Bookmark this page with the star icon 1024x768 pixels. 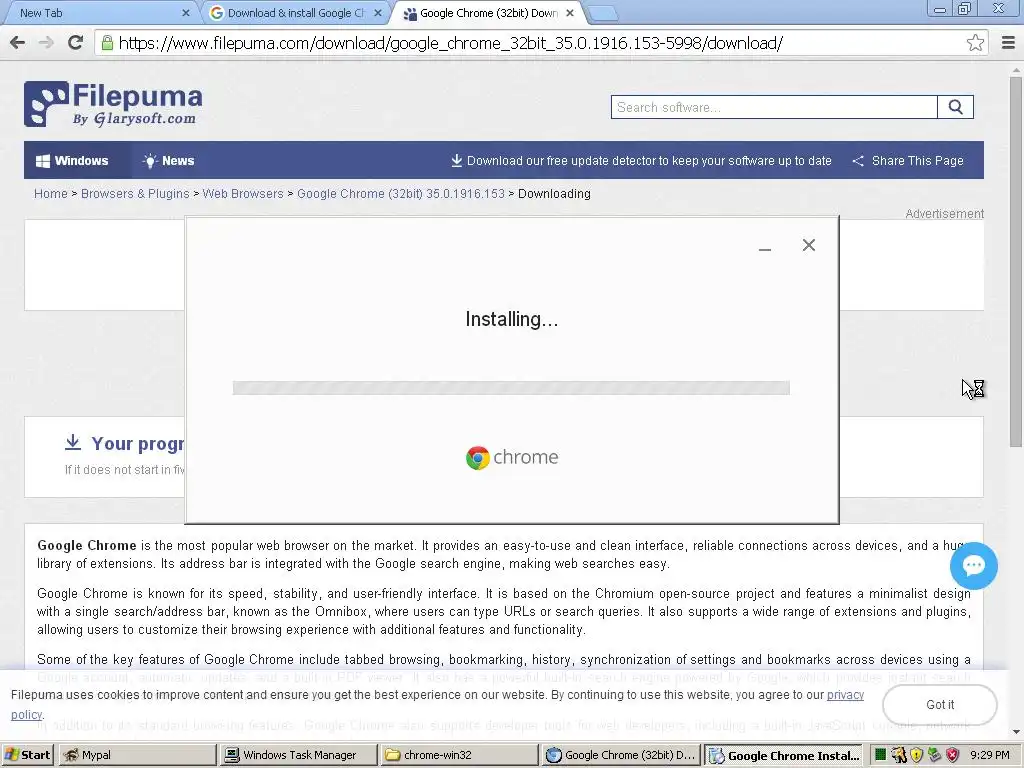coord(975,43)
